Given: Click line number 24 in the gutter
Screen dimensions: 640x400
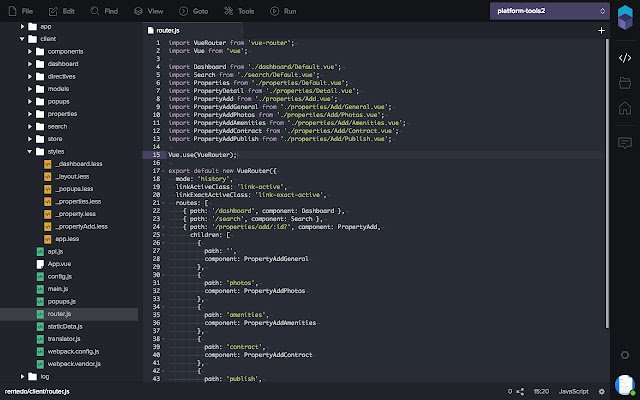Looking at the screenshot, I should click(156, 227).
